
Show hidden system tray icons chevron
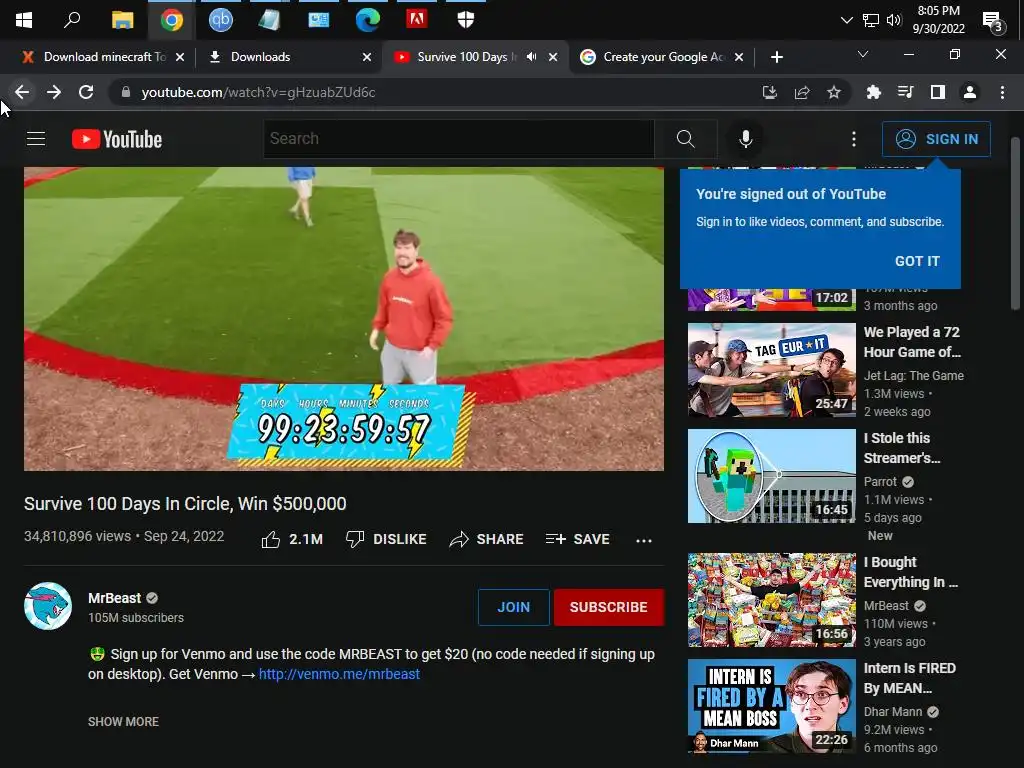click(846, 20)
